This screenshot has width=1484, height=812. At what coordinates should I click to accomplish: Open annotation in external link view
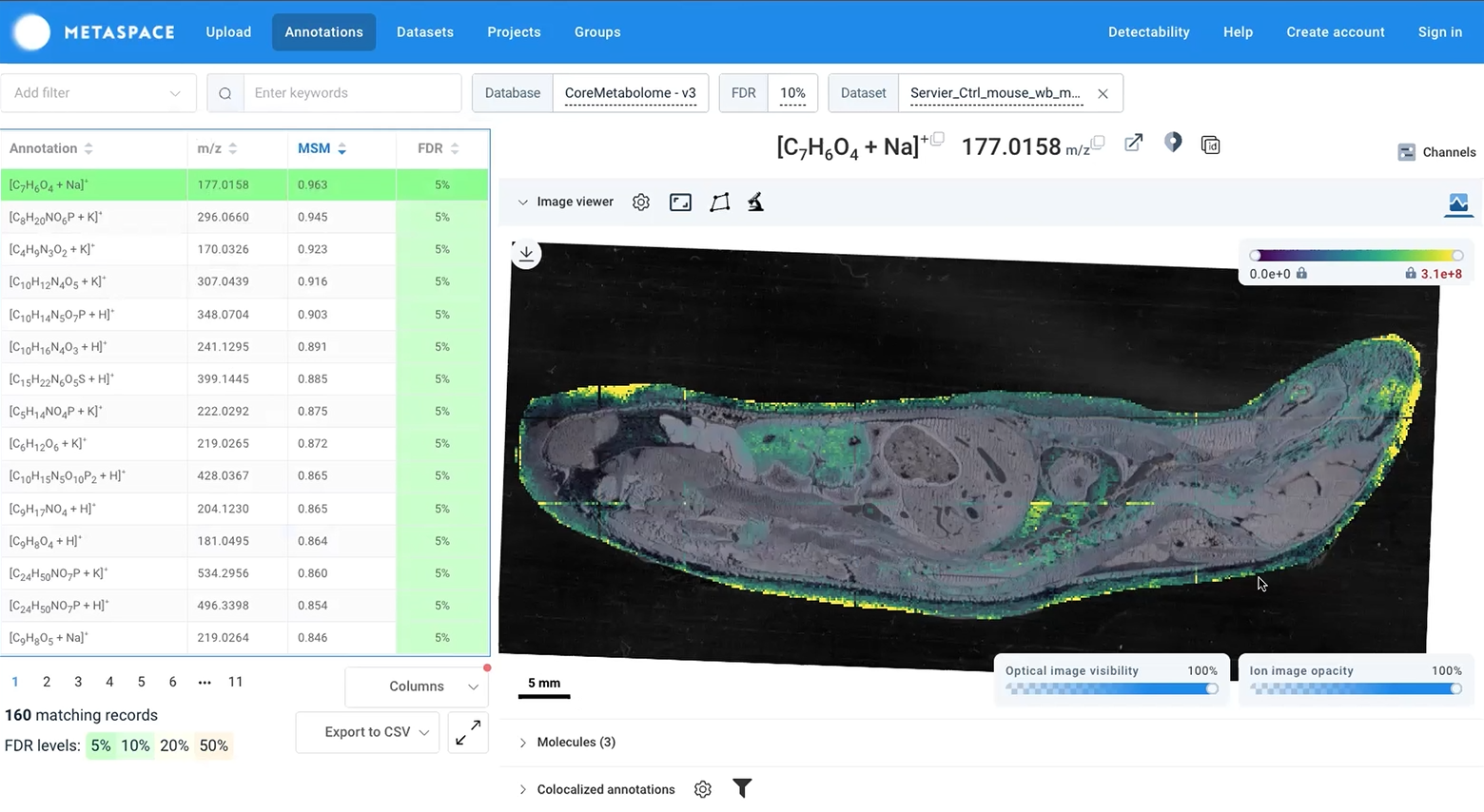(x=1133, y=143)
